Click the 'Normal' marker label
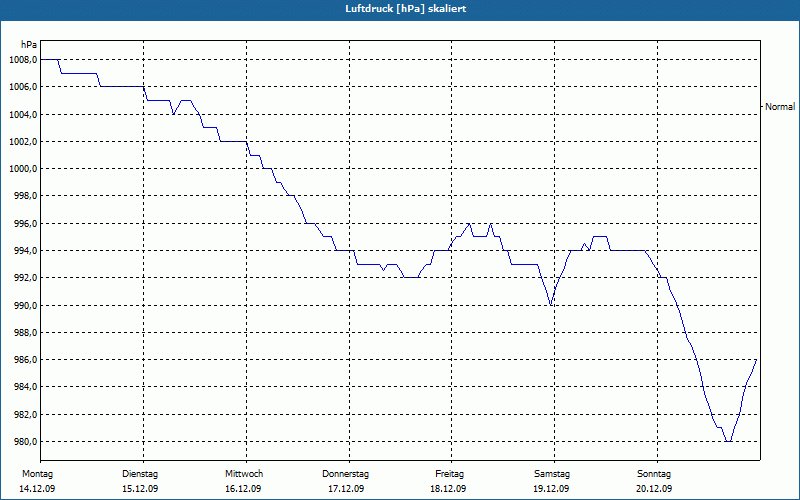Image resolution: width=800 pixels, height=500 pixels. point(780,107)
